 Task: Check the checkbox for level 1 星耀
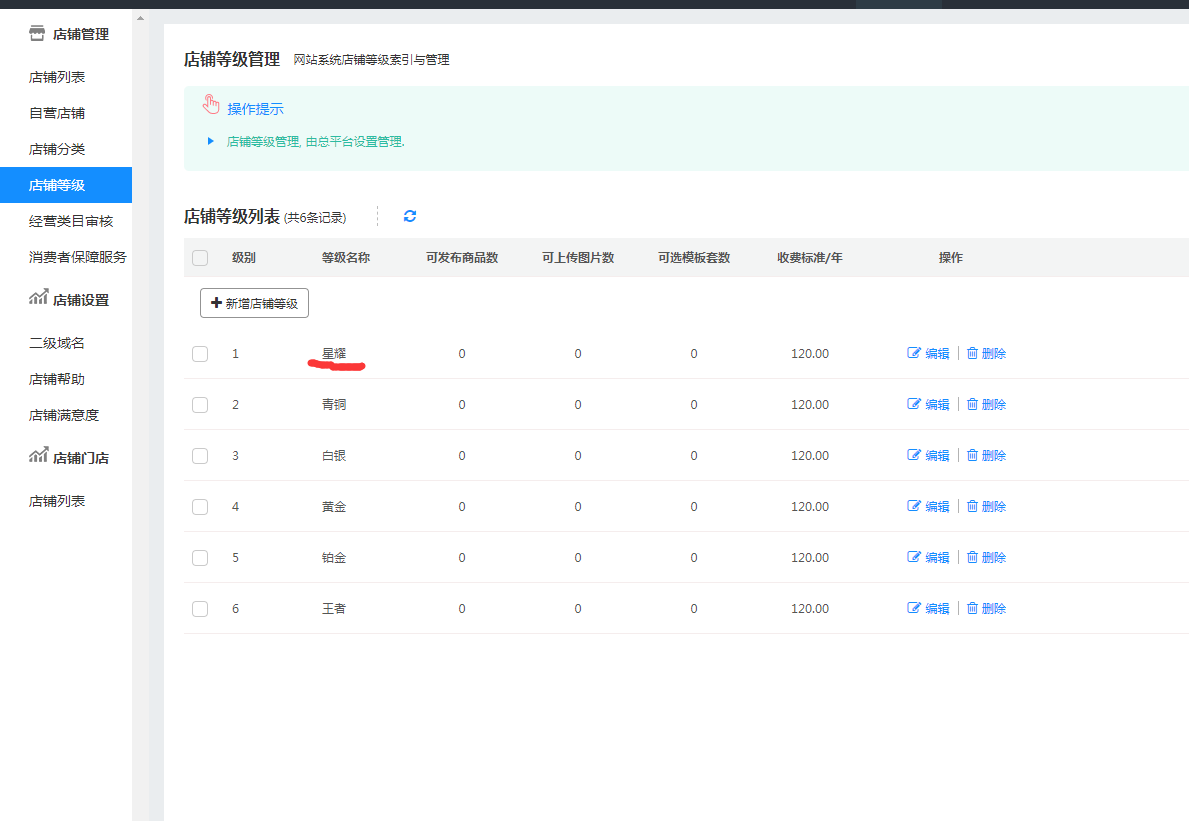[200, 354]
